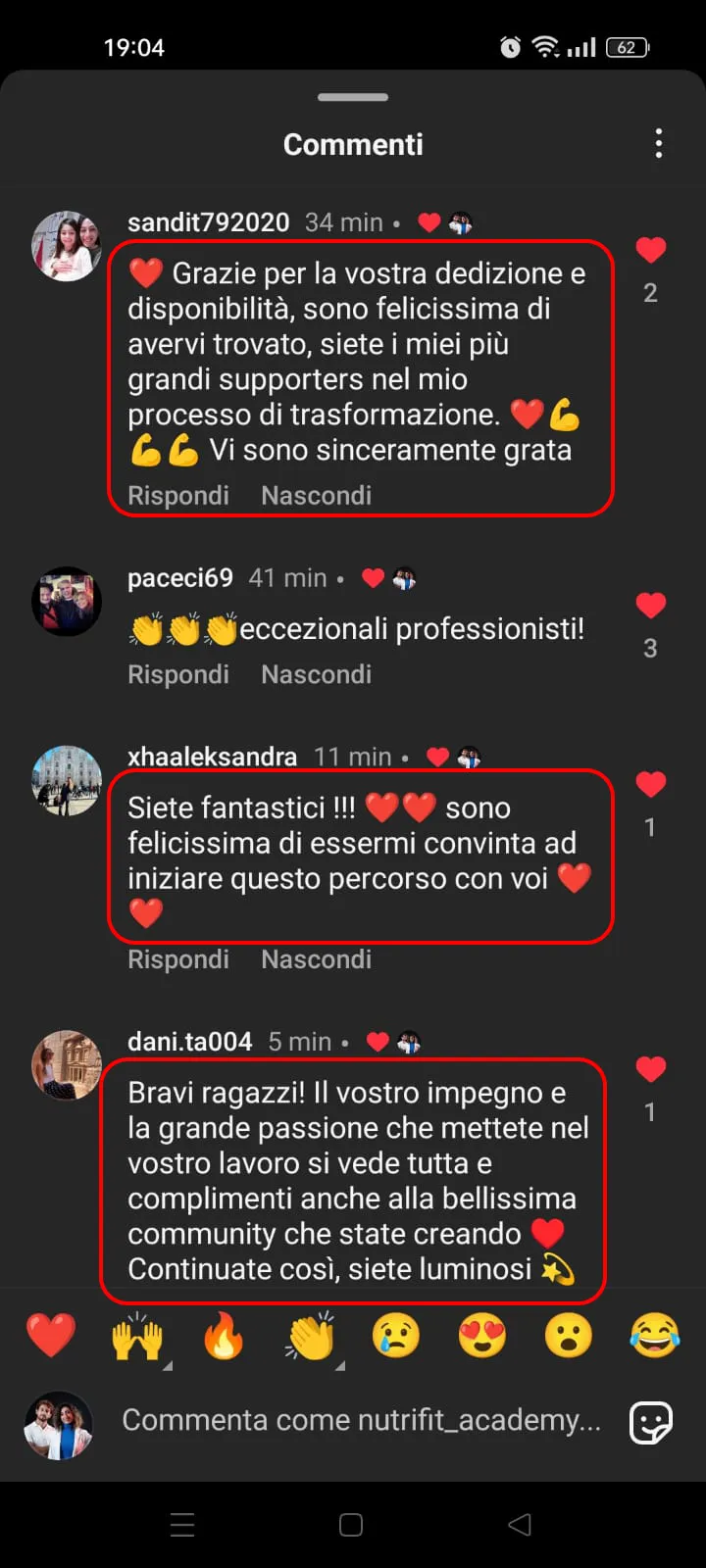Tap Nascondi under paceci69's comment
Image resolution: width=706 pixels, height=1568 pixels.
tap(317, 674)
